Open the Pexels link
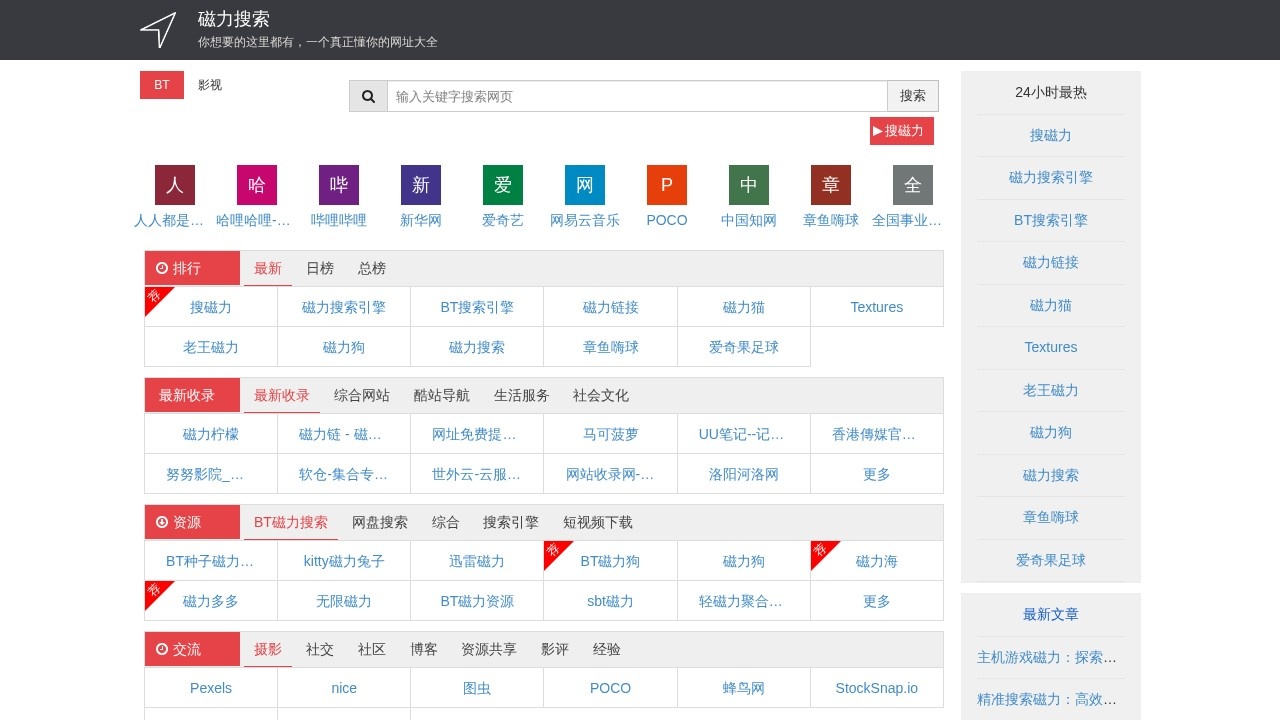The image size is (1280, 720). [x=211, y=688]
